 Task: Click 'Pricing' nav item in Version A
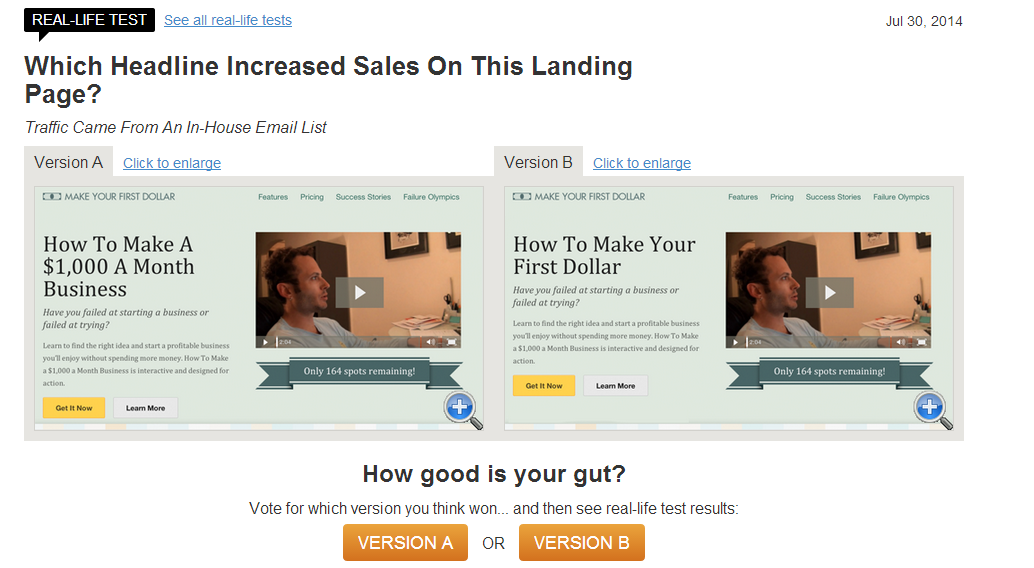312,197
